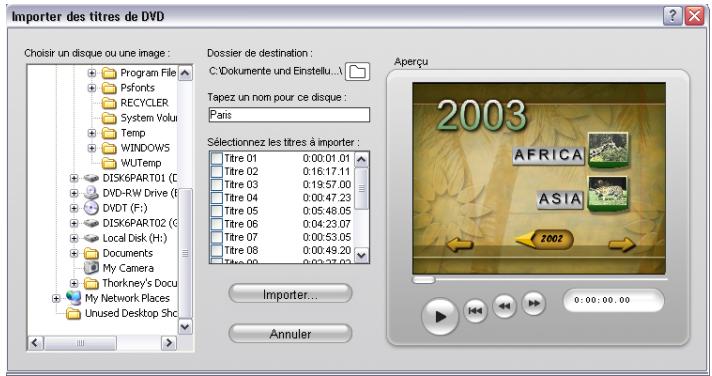Click the disc name field containing Paris

[289, 115]
